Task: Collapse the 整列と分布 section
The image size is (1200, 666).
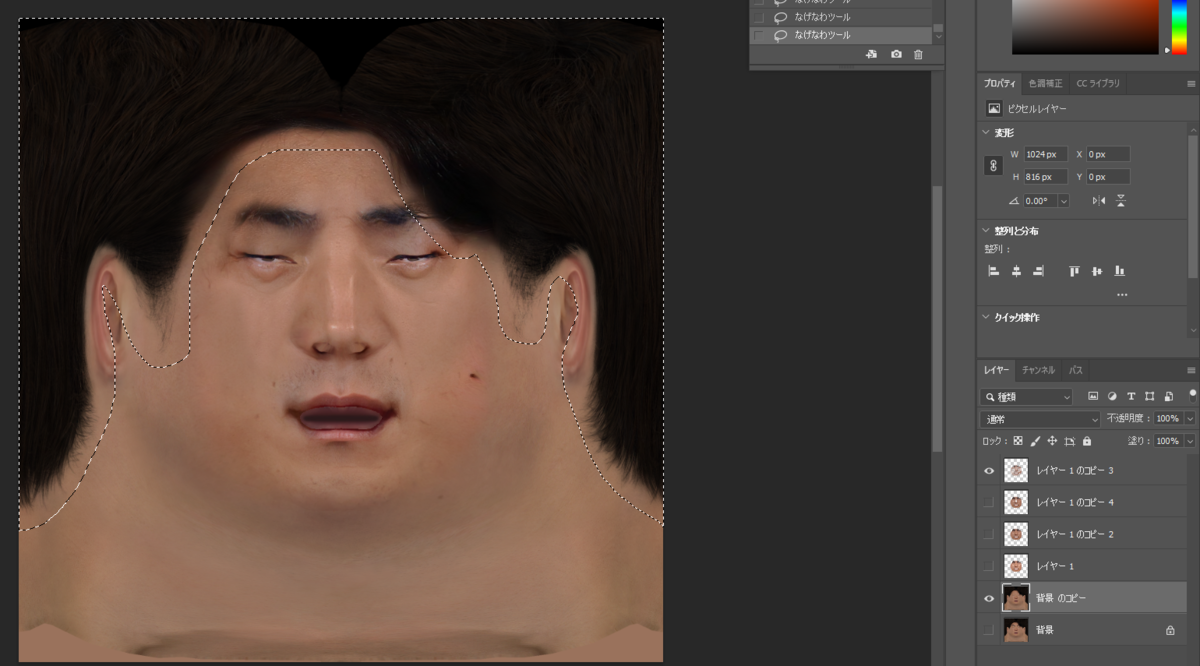Action: (985, 231)
